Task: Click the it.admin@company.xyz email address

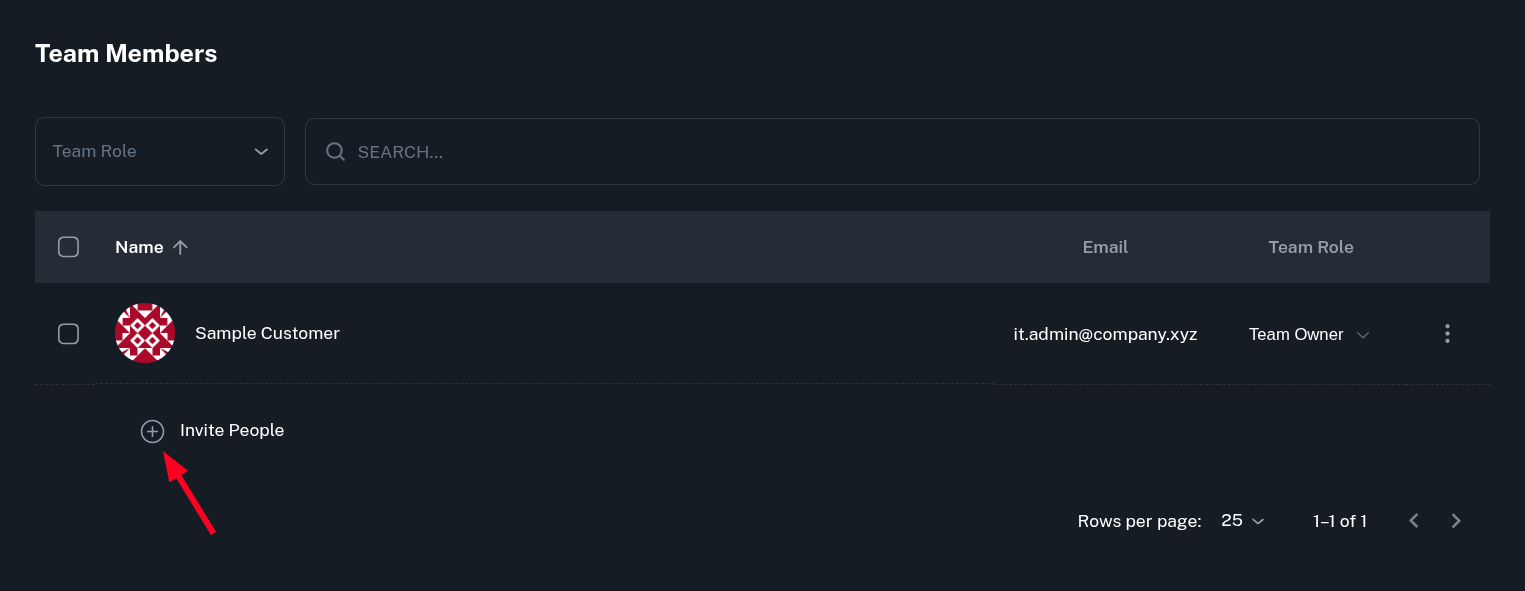Action: tap(1105, 335)
